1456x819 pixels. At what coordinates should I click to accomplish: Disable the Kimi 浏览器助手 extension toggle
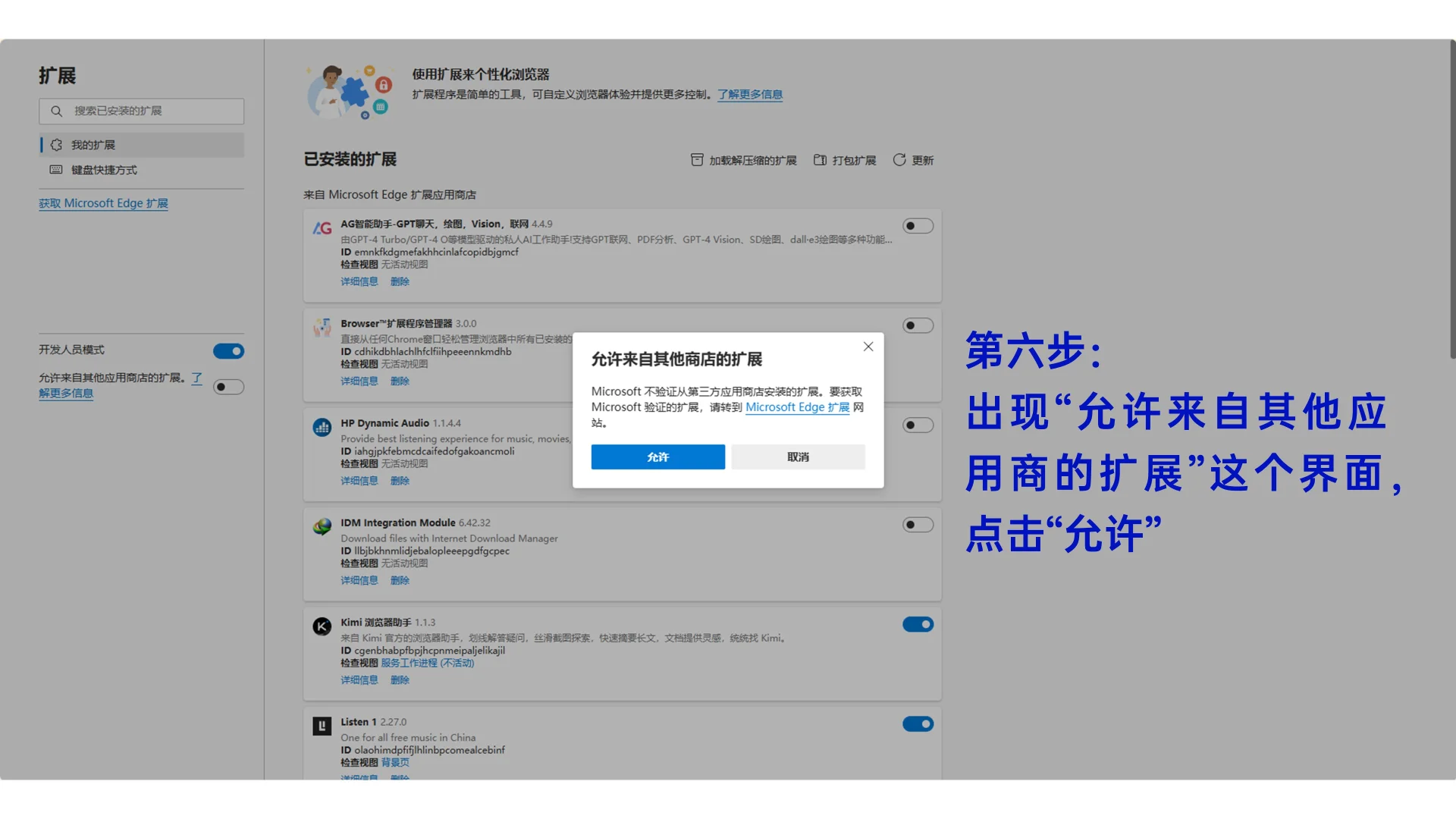(918, 624)
